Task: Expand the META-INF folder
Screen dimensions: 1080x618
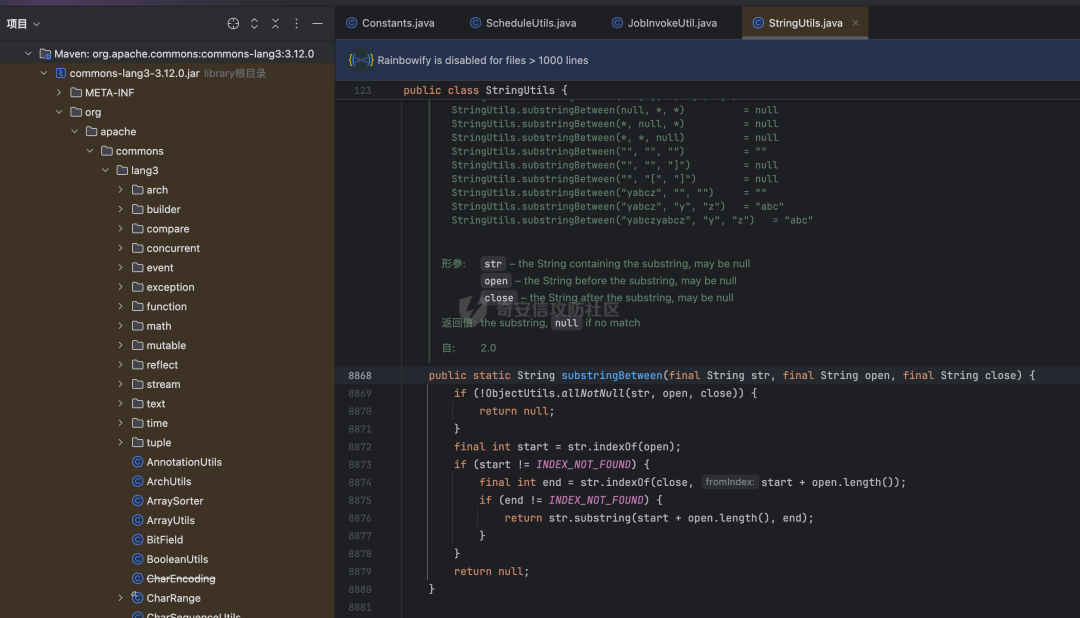Action: (x=59, y=92)
